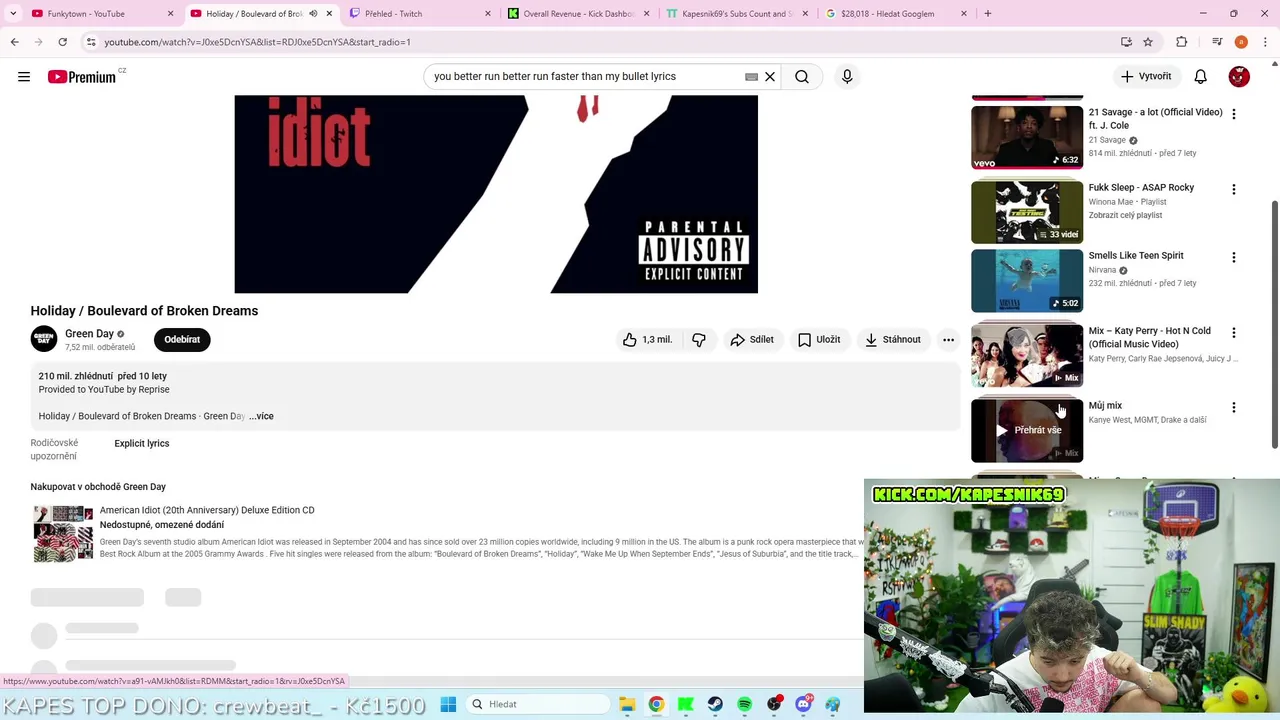Start voice search with the microphone
This screenshot has width=1280, height=720.
pyautogui.click(x=847, y=77)
